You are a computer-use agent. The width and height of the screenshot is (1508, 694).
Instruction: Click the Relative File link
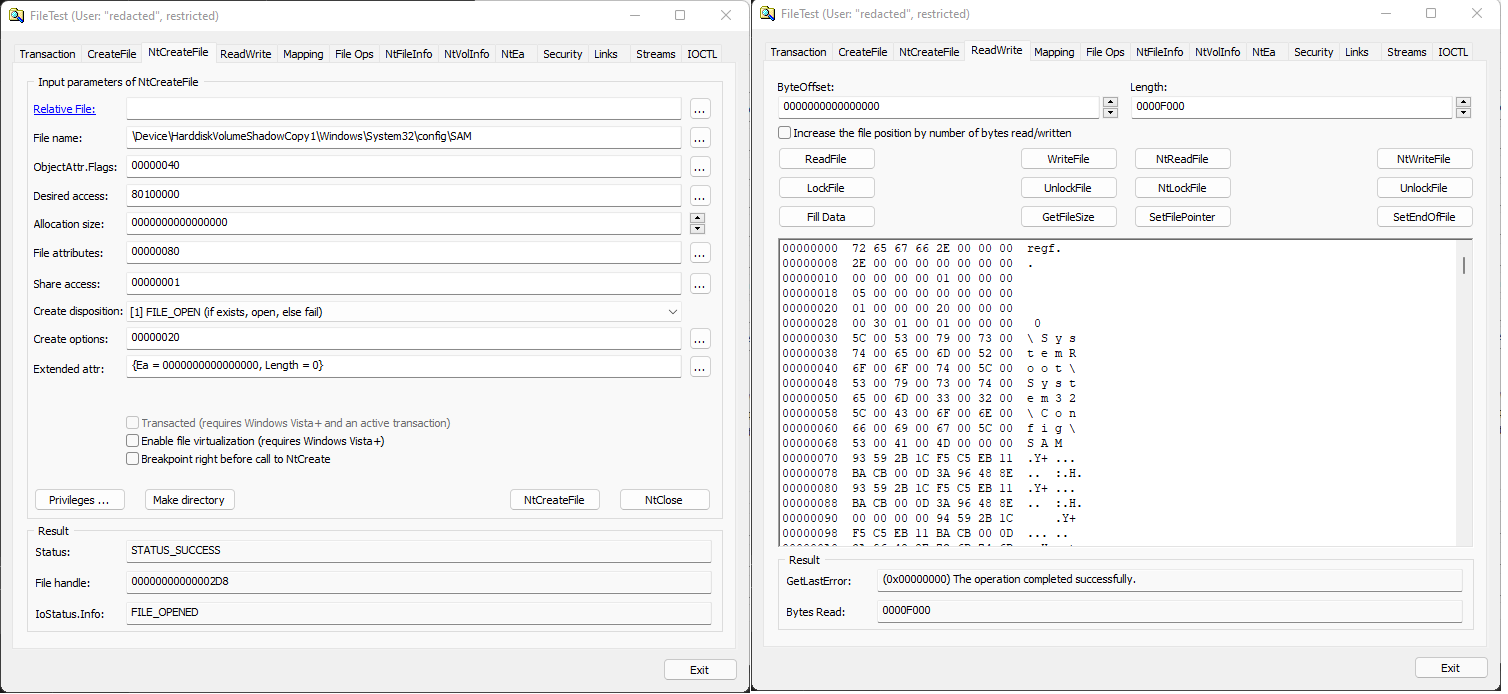(64, 109)
